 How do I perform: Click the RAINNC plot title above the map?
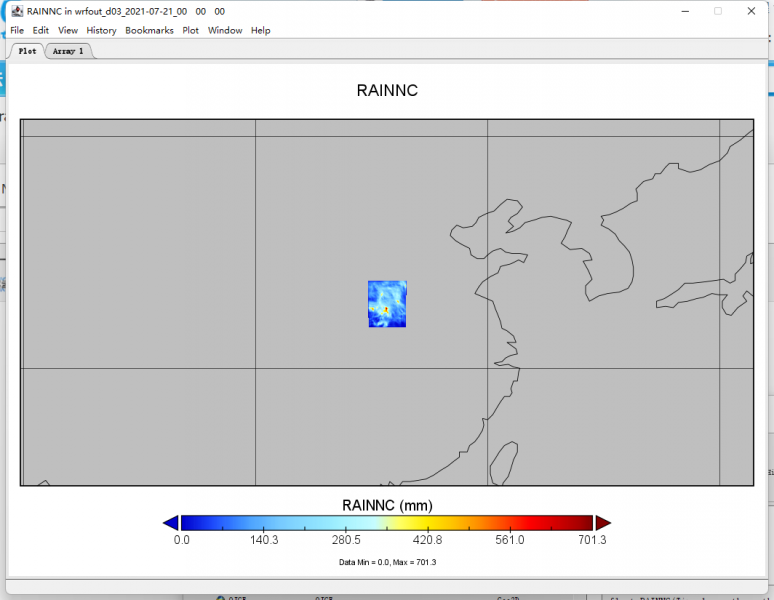(387, 91)
